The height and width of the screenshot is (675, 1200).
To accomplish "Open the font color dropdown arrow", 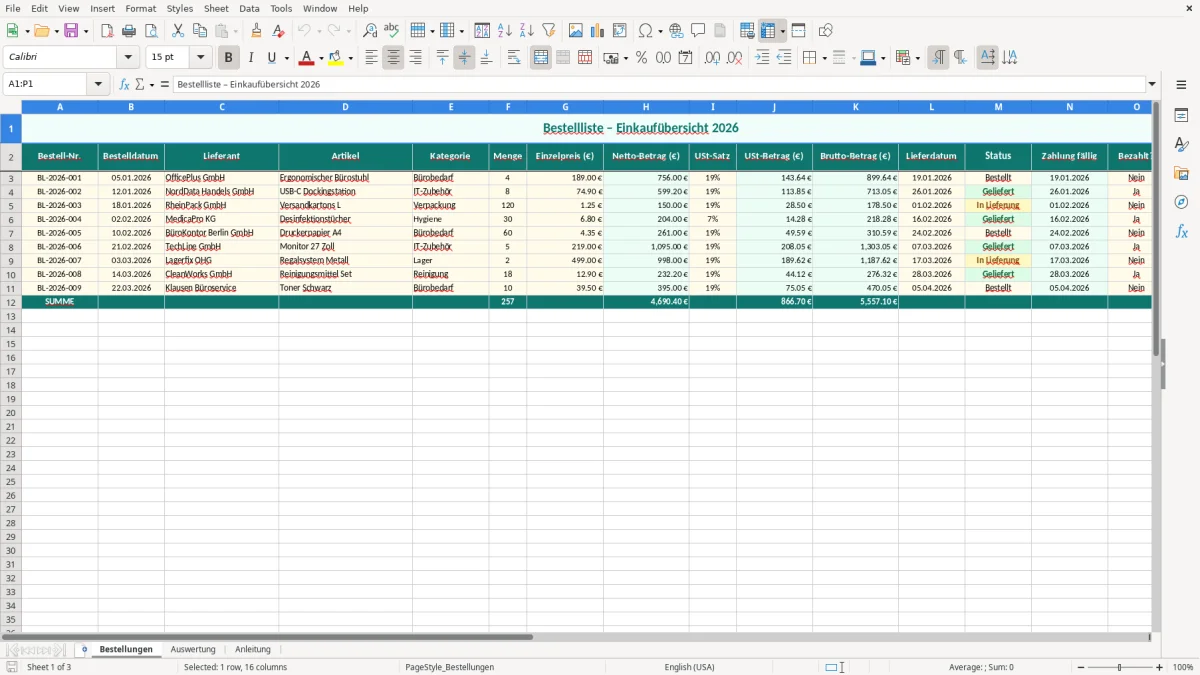I will pos(321,58).
